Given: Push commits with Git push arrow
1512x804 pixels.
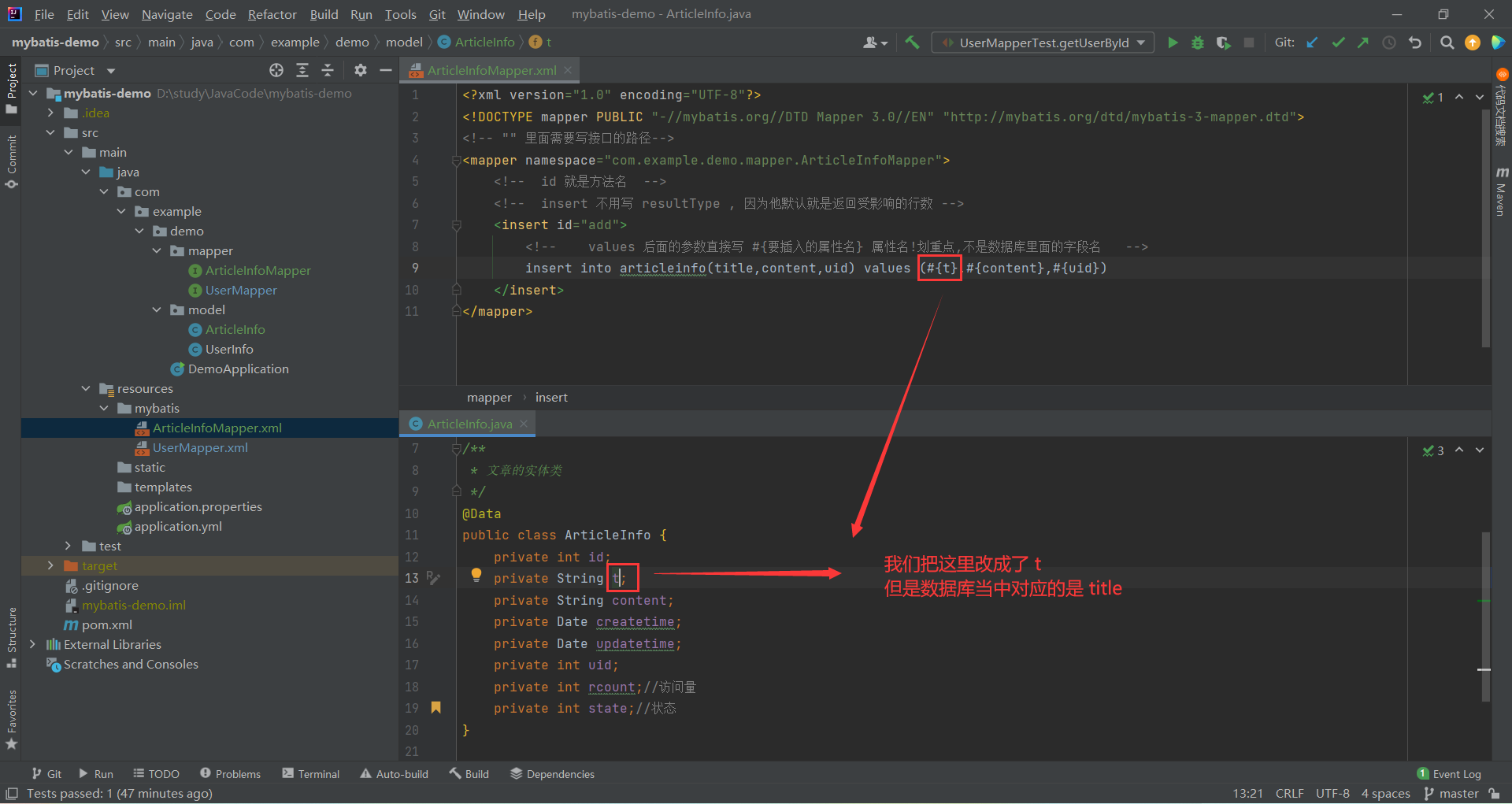Looking at the screenshot, I should tap(1363, 43).
